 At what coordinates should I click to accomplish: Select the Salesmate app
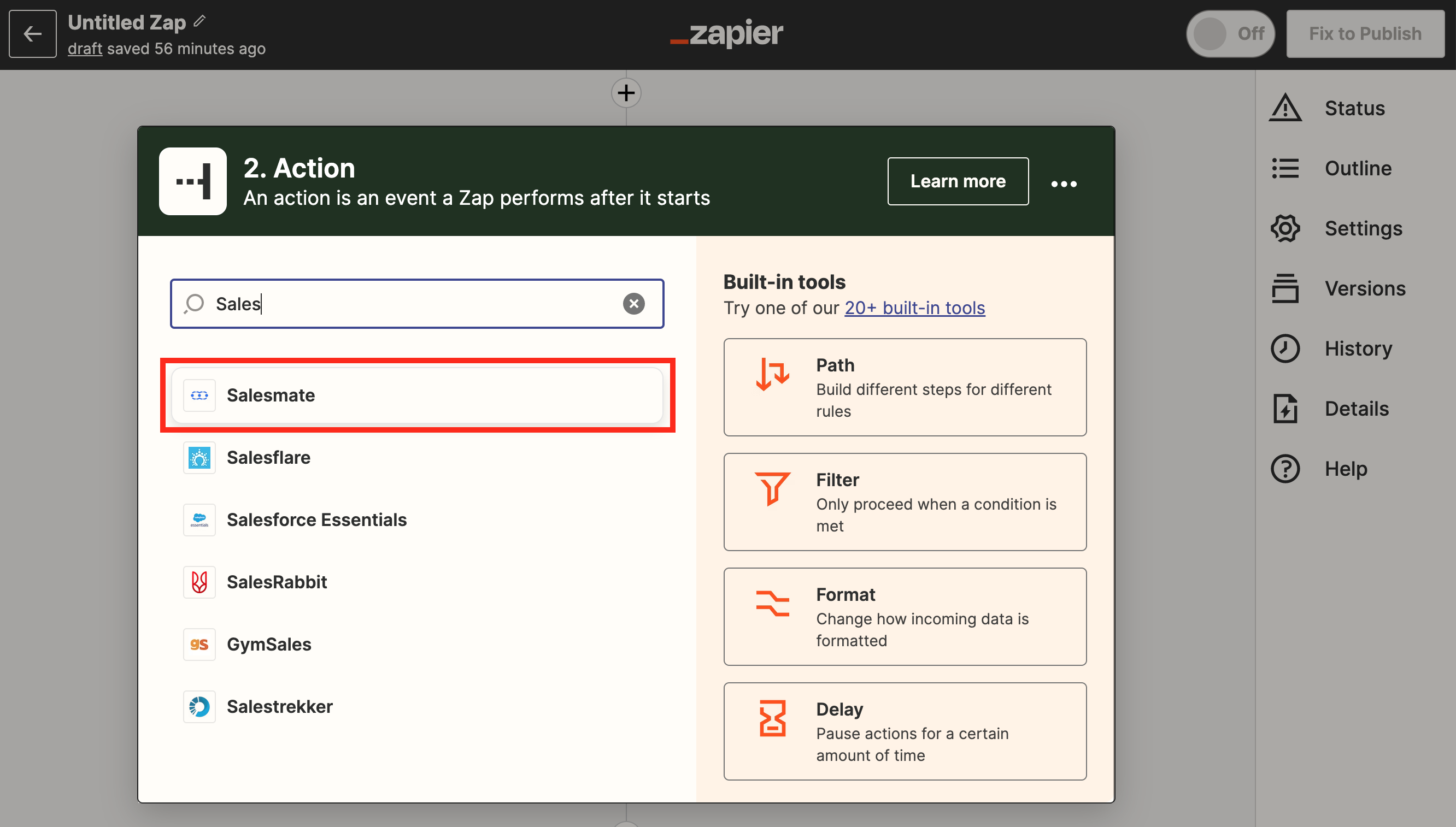pos(417,395)
